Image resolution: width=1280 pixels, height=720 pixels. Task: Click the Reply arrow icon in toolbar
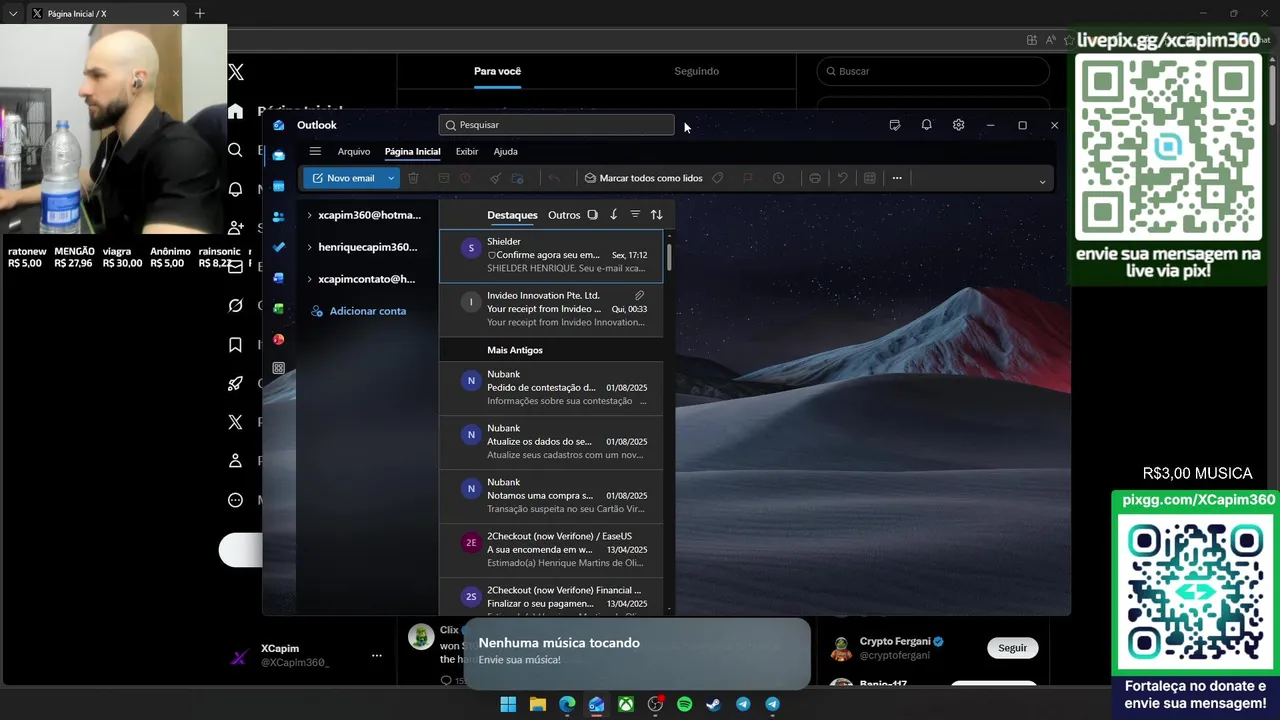(x=554, y=178)
